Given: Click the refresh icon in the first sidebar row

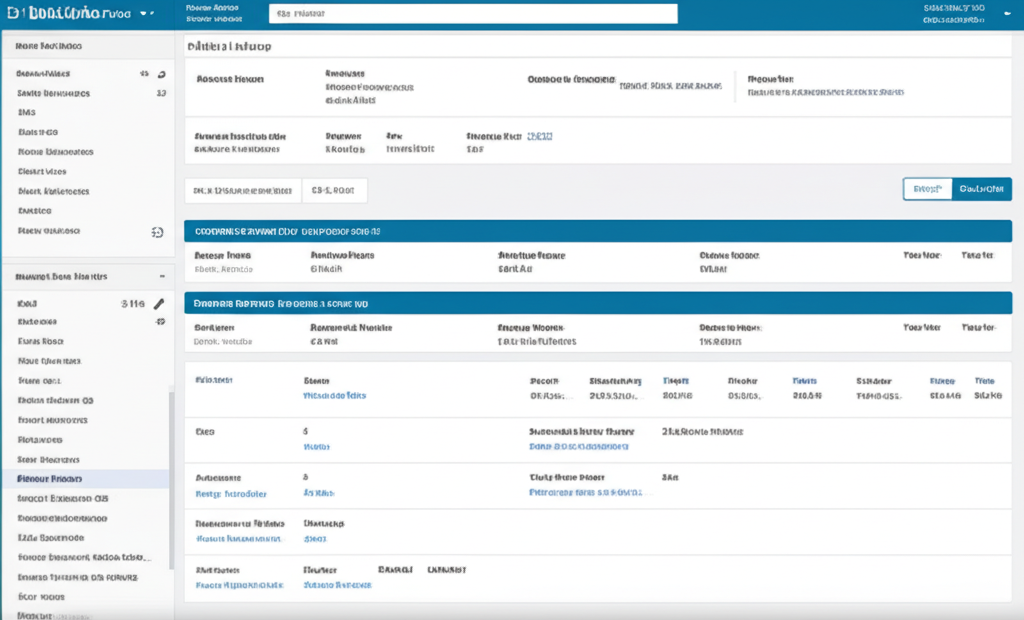Looking at the screenshot, I should [161, 74].
